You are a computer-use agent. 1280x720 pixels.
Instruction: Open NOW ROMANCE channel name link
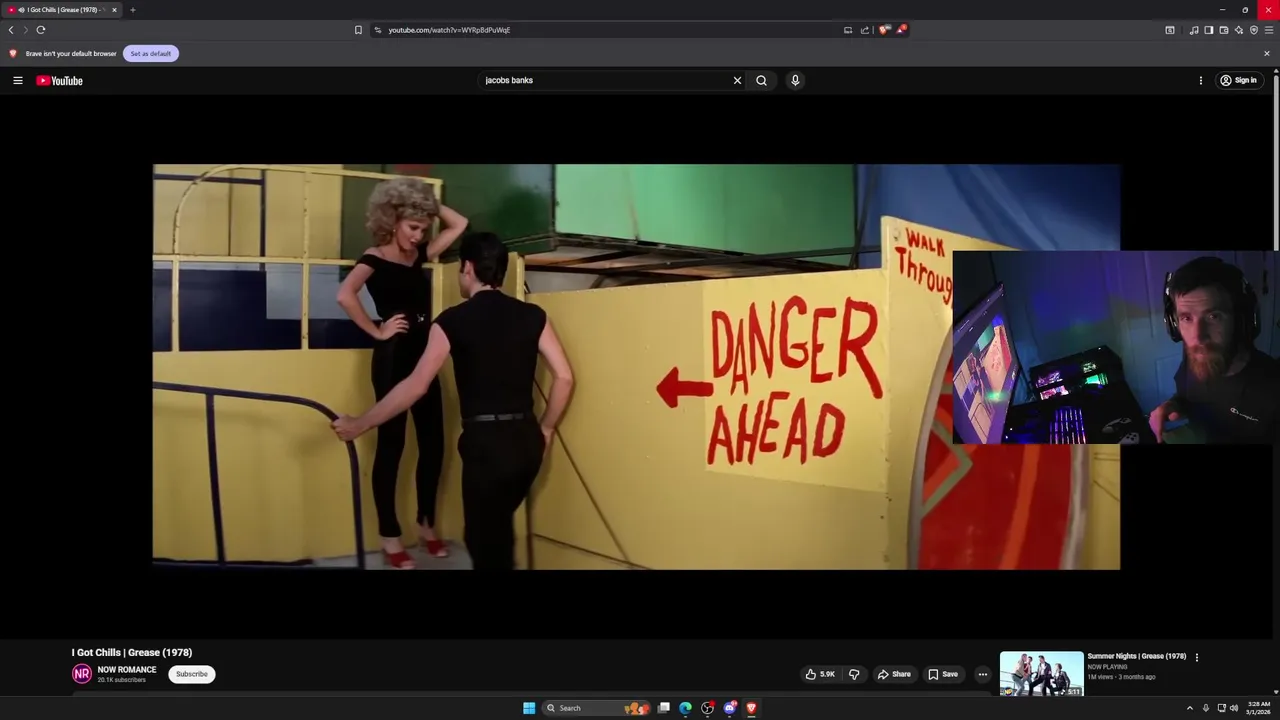coord(127,669)
